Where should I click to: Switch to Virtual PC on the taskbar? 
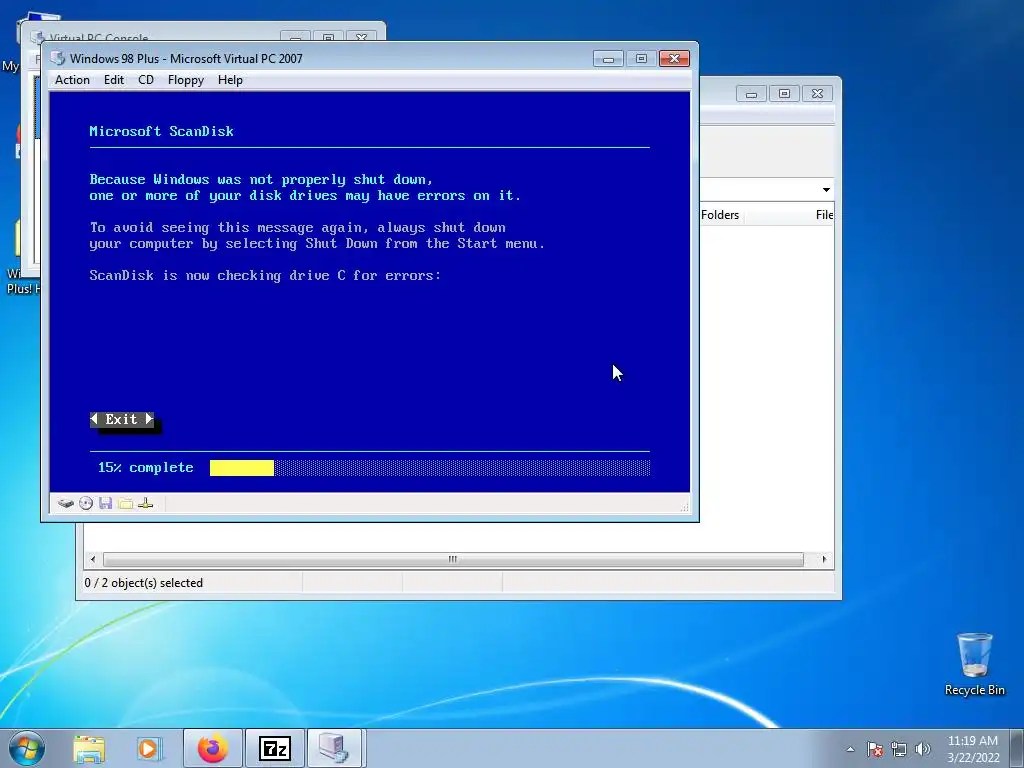336,748
